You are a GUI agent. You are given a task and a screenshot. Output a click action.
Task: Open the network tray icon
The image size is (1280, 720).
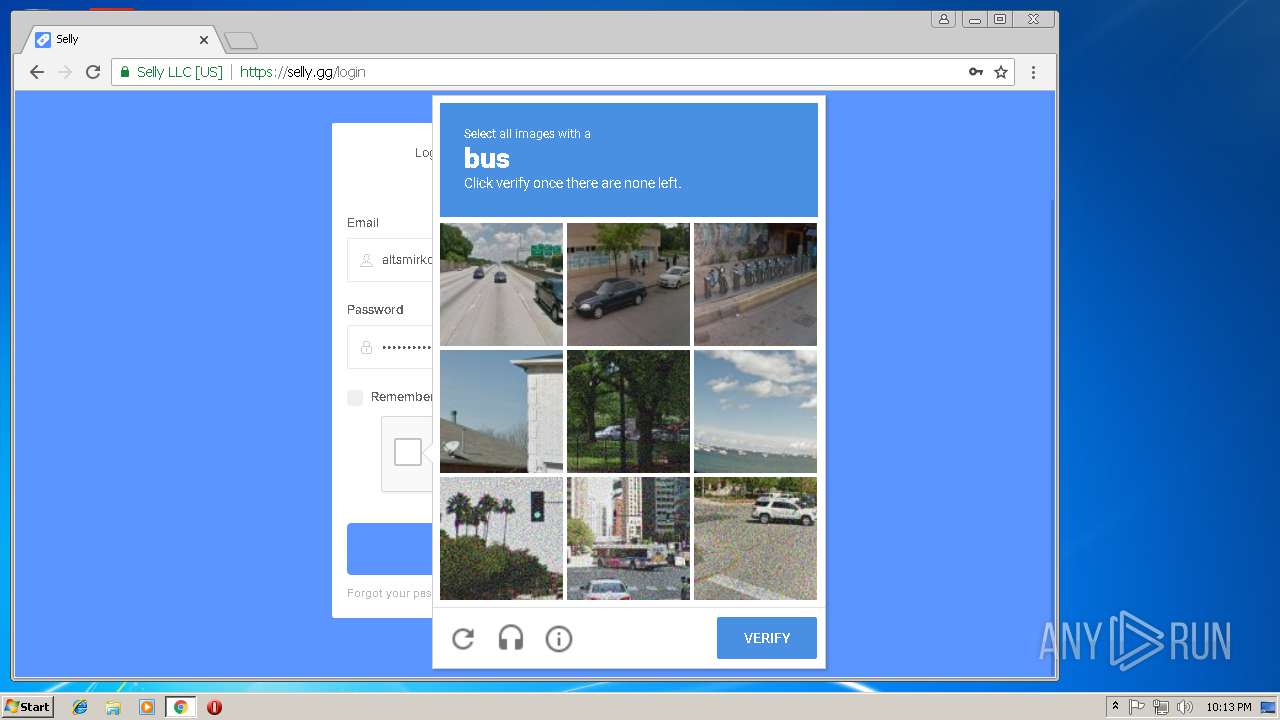pos(1161,707)
